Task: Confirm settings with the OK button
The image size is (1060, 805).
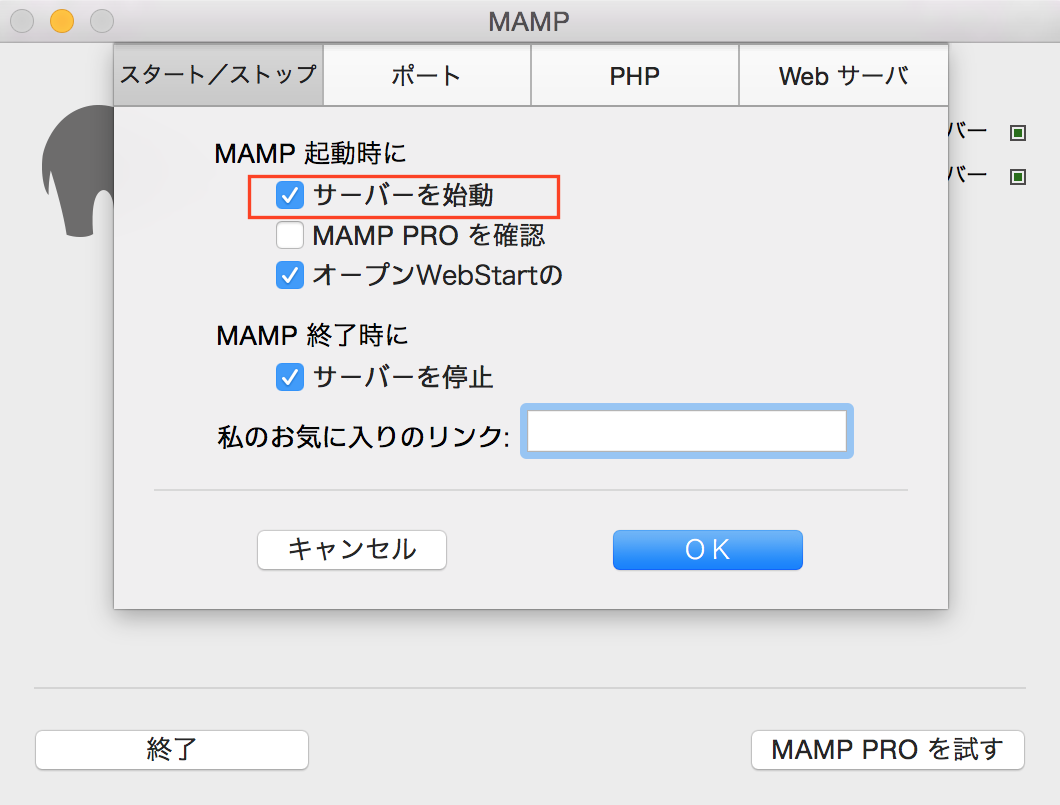Action: pos(707,549)
